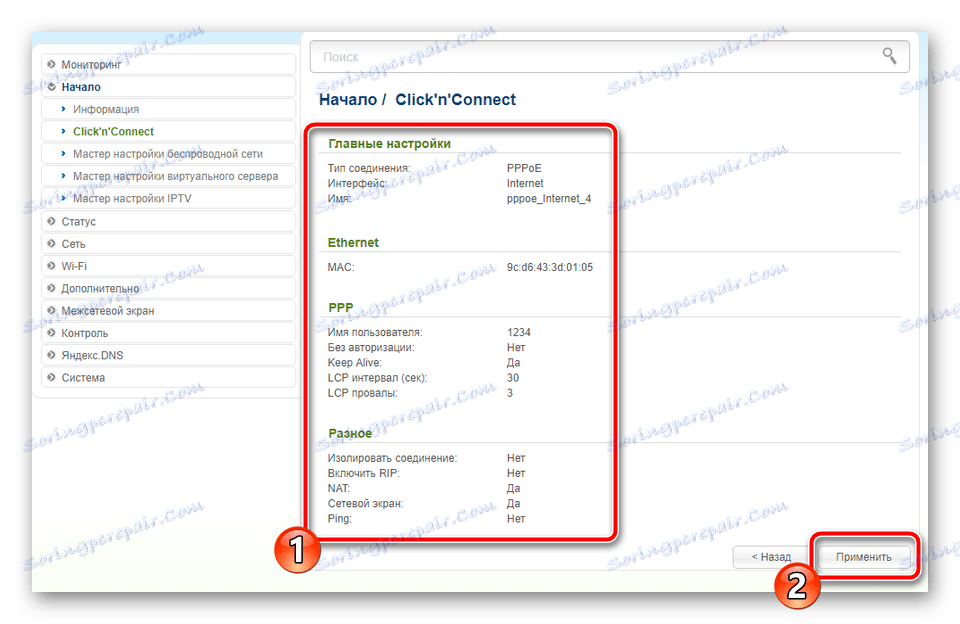Expand the Статус menu section

pos(168,221)
